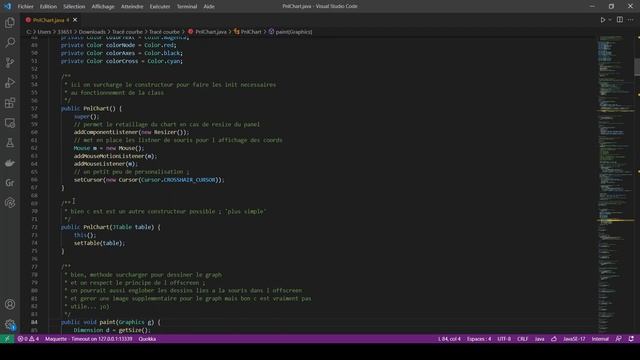Open the Affichage menu

(x=103, y=7)
